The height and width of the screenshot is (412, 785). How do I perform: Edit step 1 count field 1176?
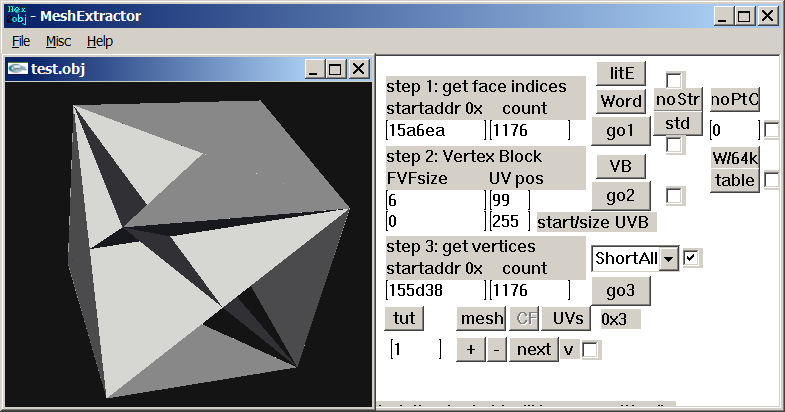530,131
